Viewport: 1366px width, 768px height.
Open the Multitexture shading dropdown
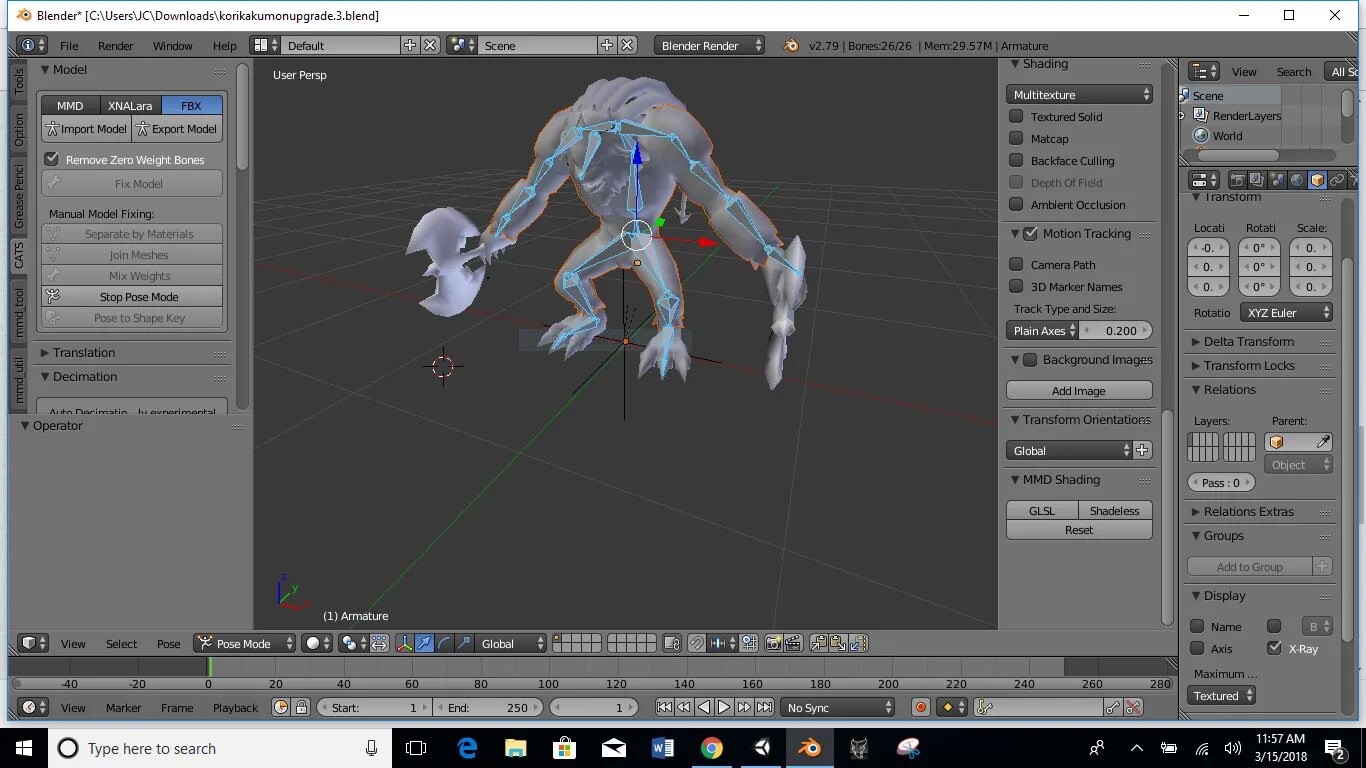pos(1079,94)
